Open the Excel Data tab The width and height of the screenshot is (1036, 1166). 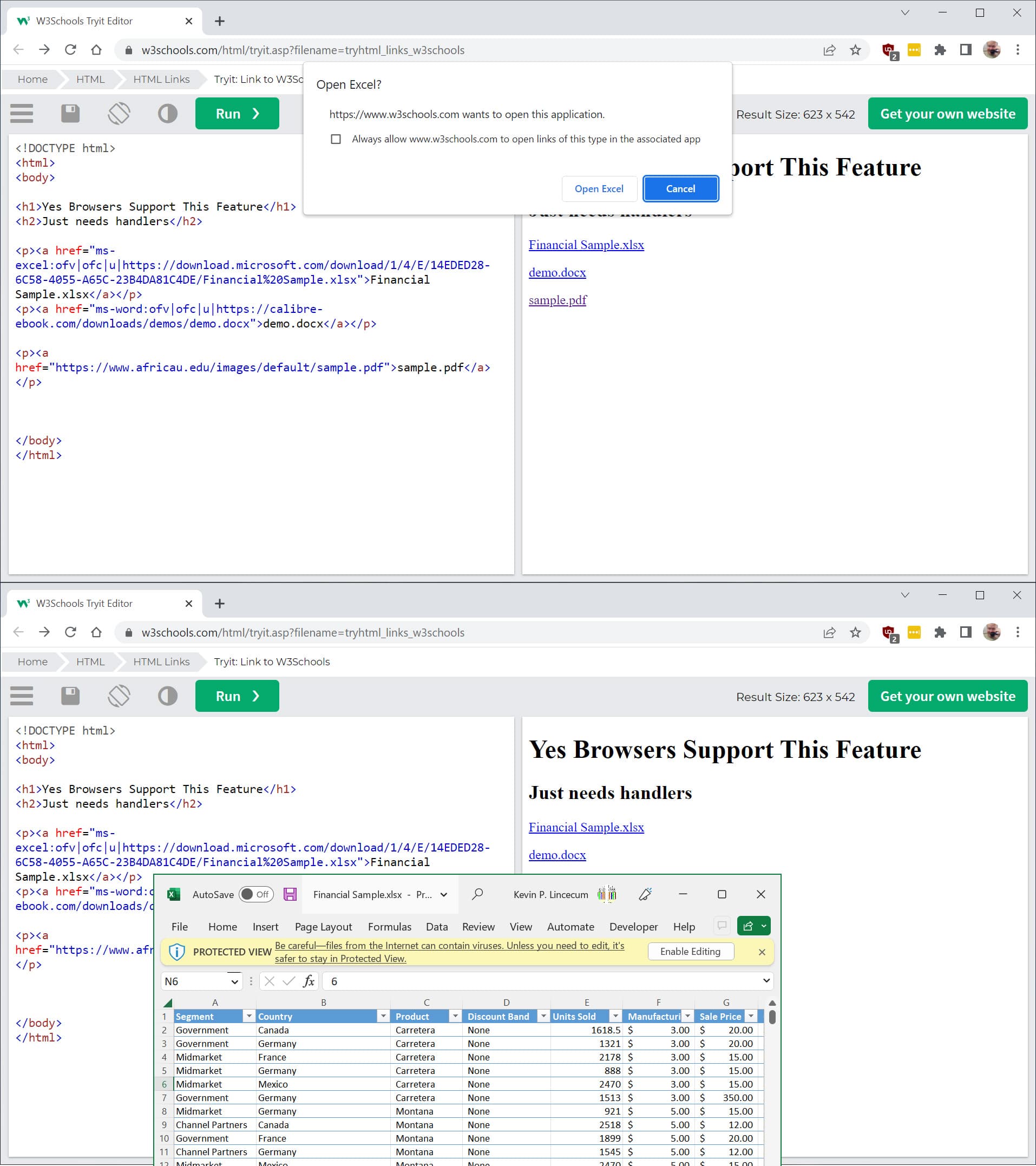(x=437, y=926)
